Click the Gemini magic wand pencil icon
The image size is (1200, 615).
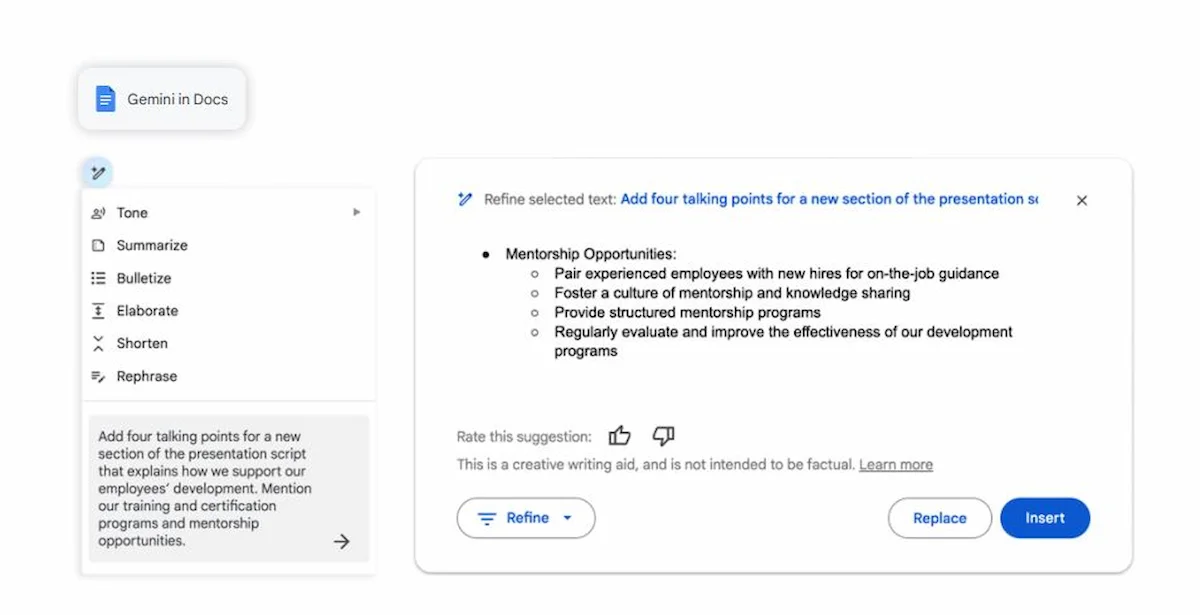pyautogui.click(x=98, y=173)
